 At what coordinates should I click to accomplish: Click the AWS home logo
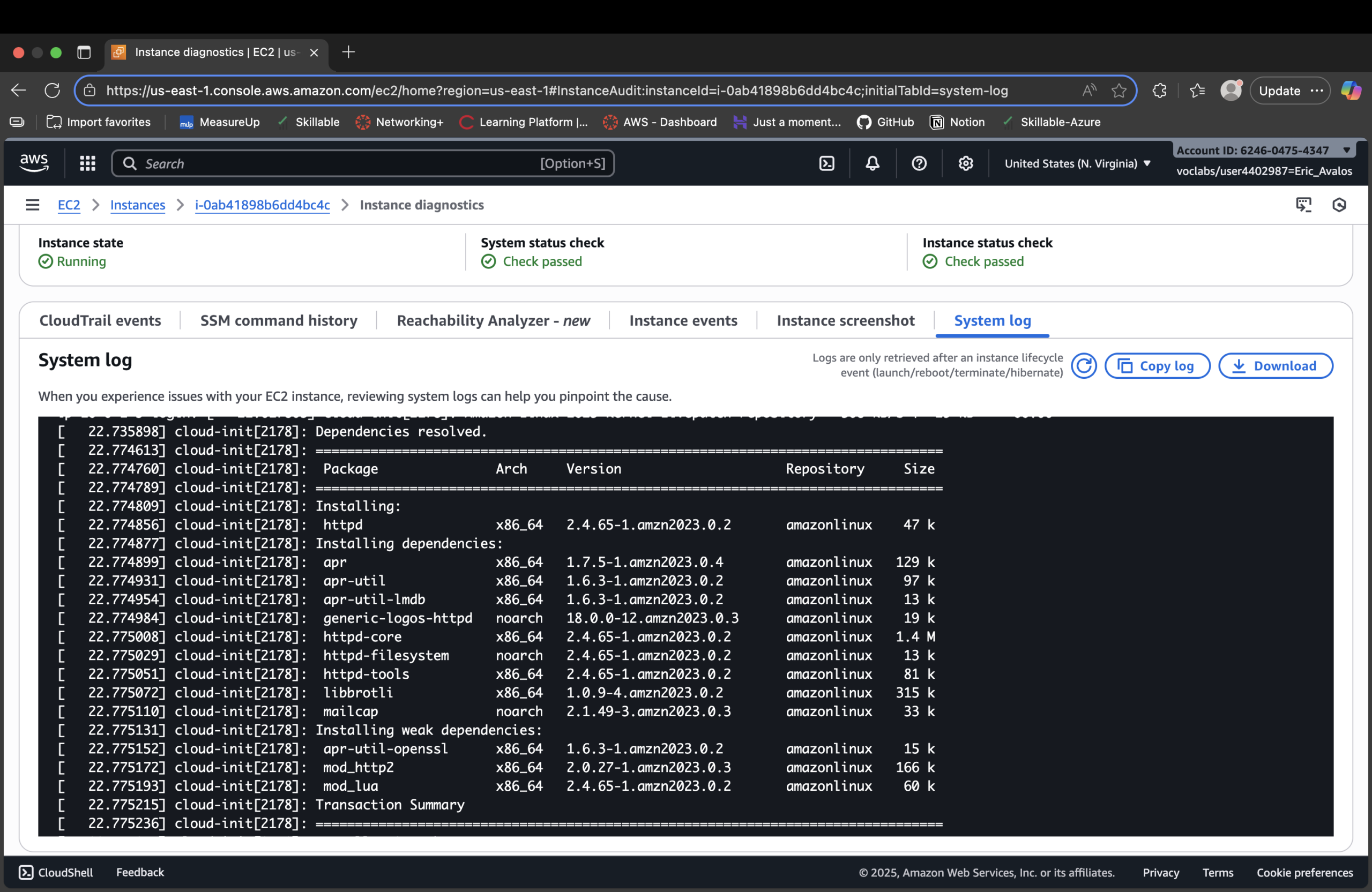tap(33, 162)
